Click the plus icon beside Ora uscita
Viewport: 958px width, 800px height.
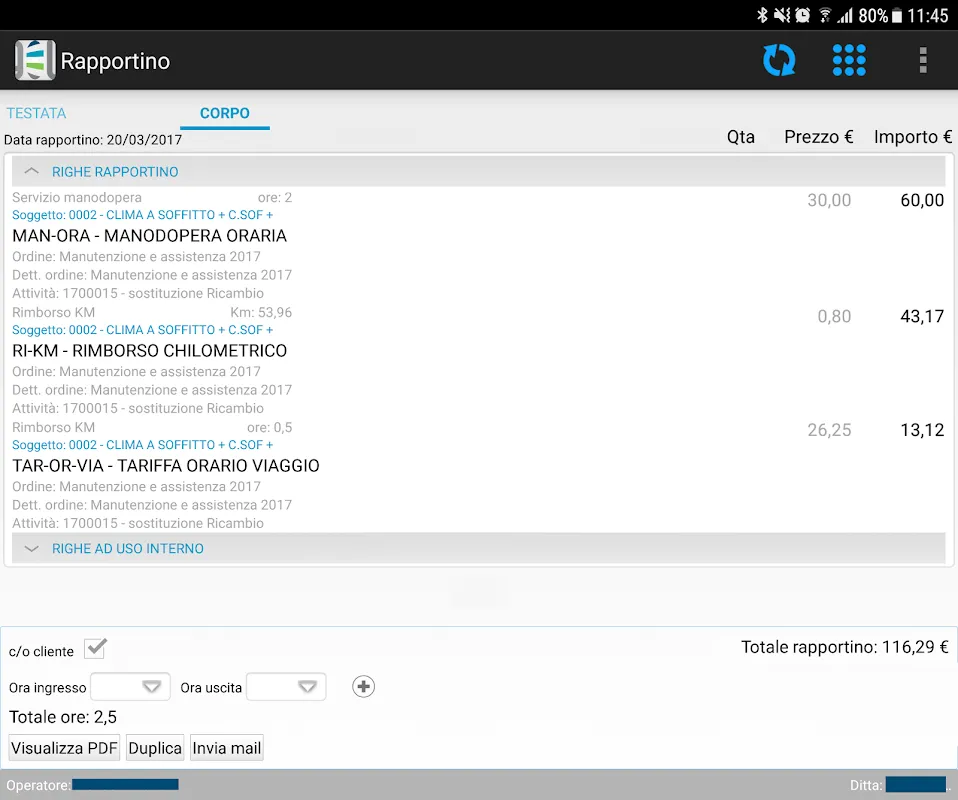(364, 687)
